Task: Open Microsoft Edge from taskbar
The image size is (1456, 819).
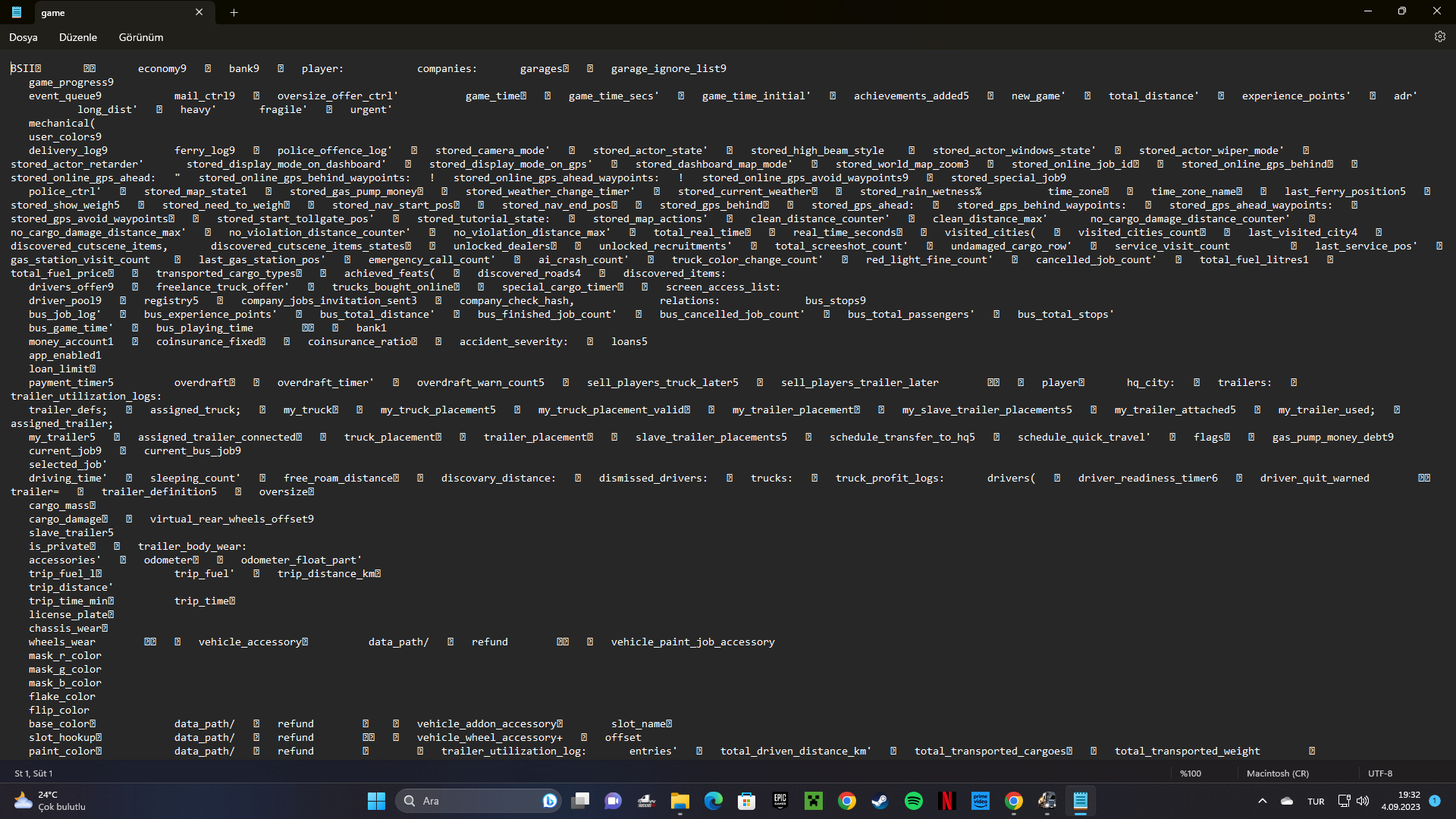Action: [x=713, y=801]
